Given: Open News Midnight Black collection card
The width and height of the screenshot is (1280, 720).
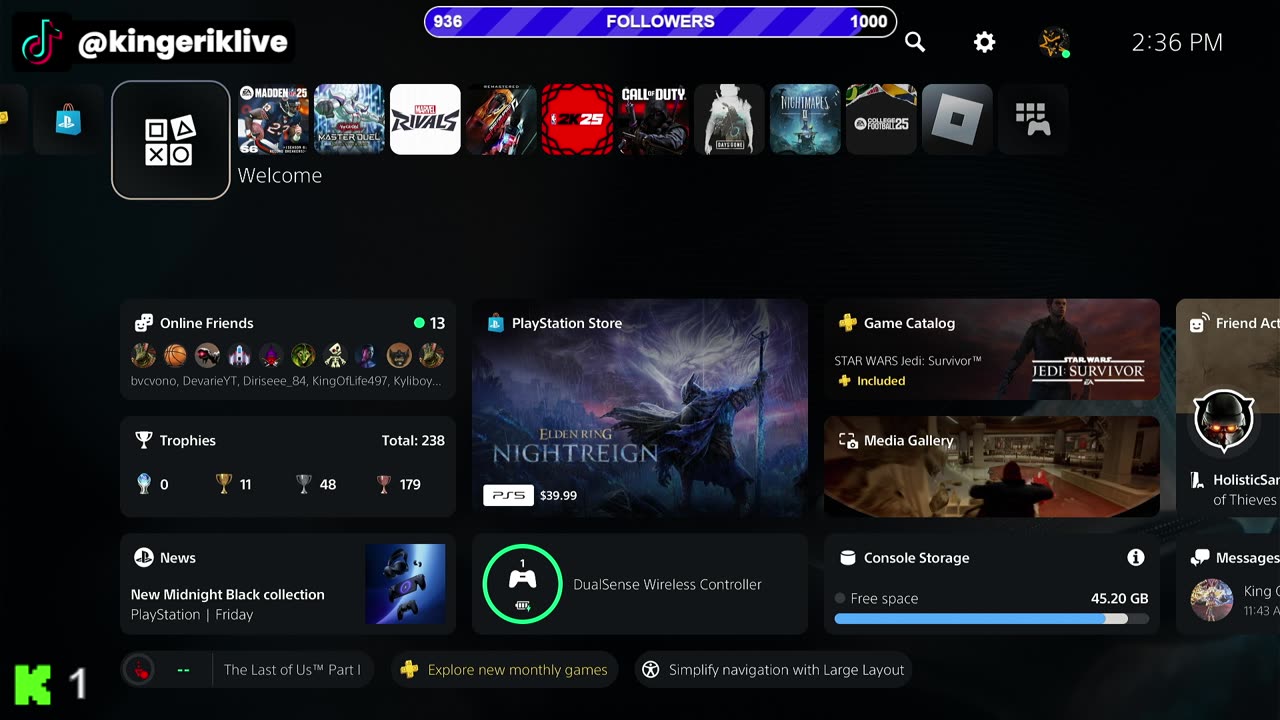Looking at the screenshot, I should tap(288, 584).
